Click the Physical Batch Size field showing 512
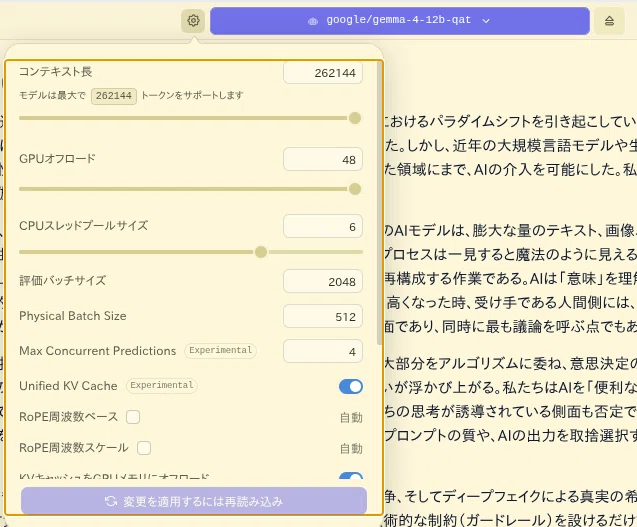This screenshot has width=637, height=527. 323,316
